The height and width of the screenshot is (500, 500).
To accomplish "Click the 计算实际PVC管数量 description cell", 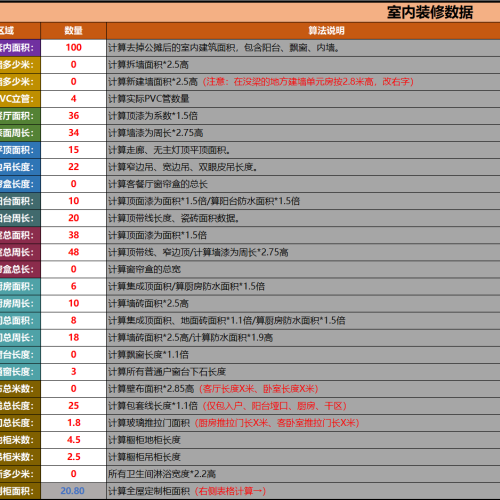I will (303, 99).
